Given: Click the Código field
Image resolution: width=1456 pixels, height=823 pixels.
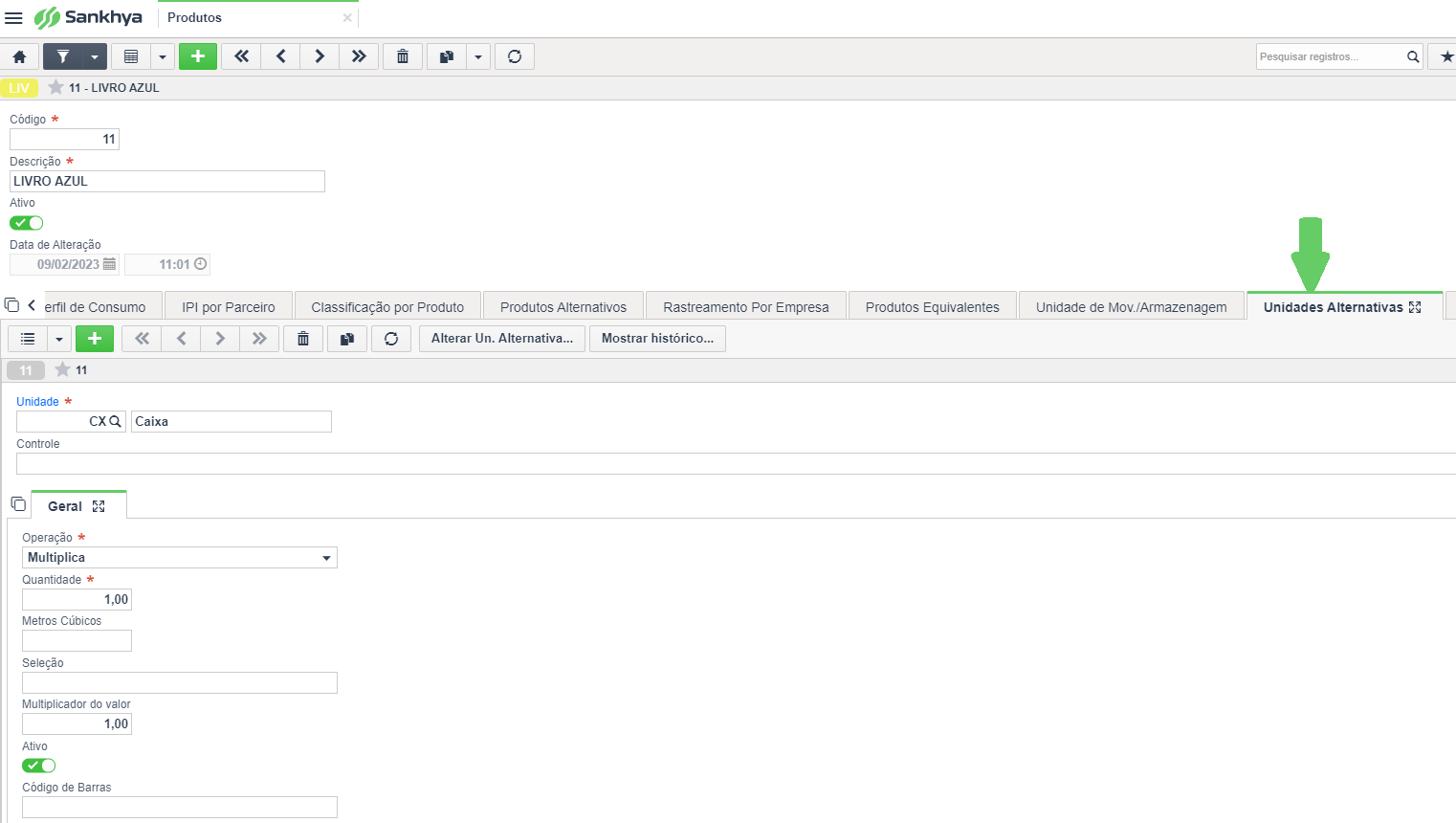Looking at the screenshot, I should 64,139.
